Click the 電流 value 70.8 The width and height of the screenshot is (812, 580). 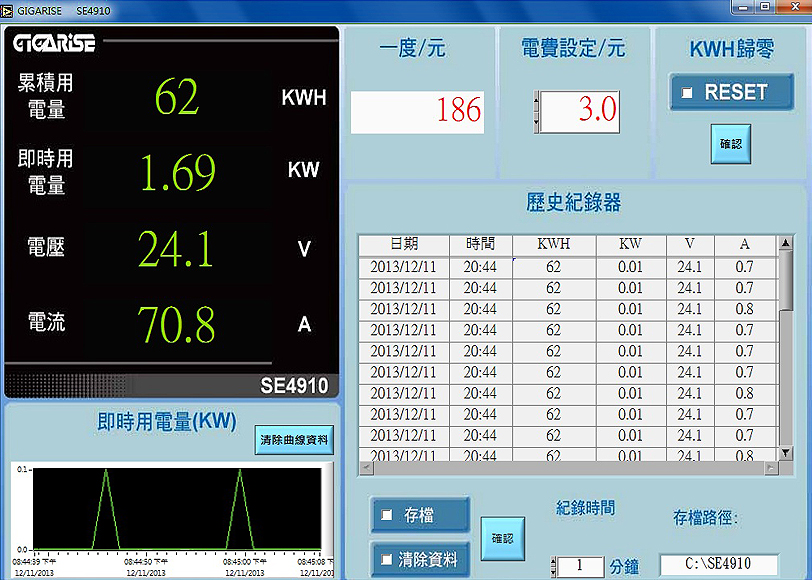pos(176,325)
